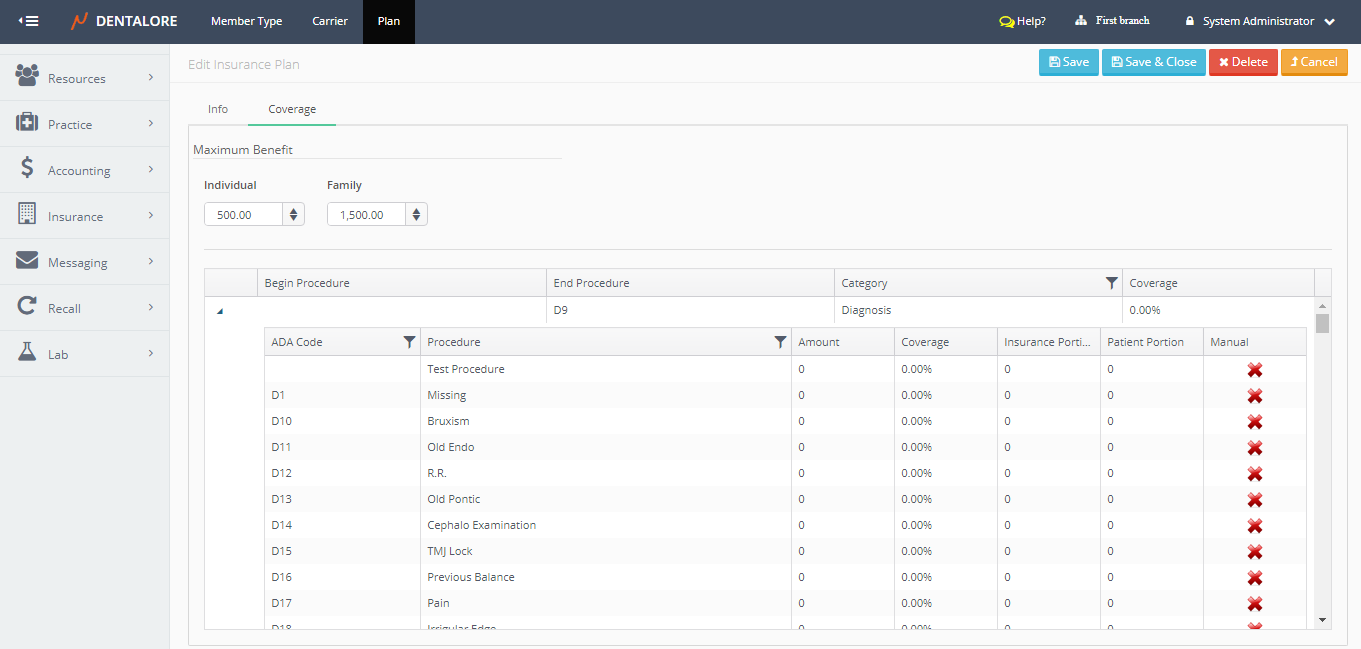Filter the Category column
Image resolution: width=1361 pixels, height=649 pixels.
(1111, 283)
